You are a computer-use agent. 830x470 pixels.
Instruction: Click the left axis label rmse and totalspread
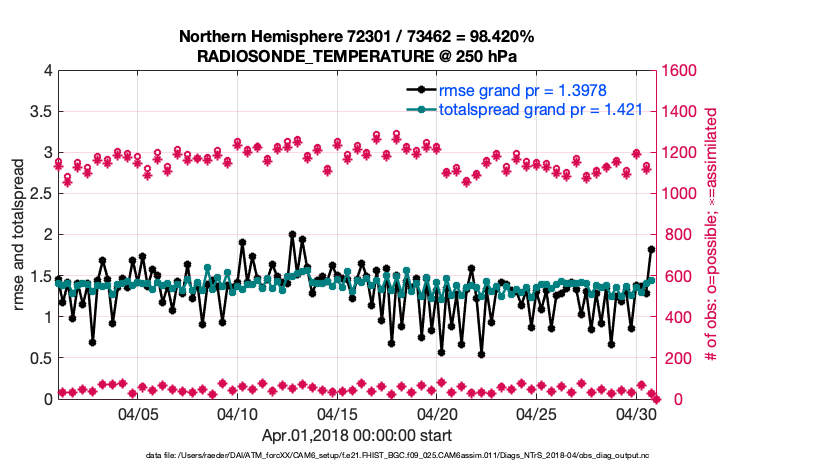(19, 235)
